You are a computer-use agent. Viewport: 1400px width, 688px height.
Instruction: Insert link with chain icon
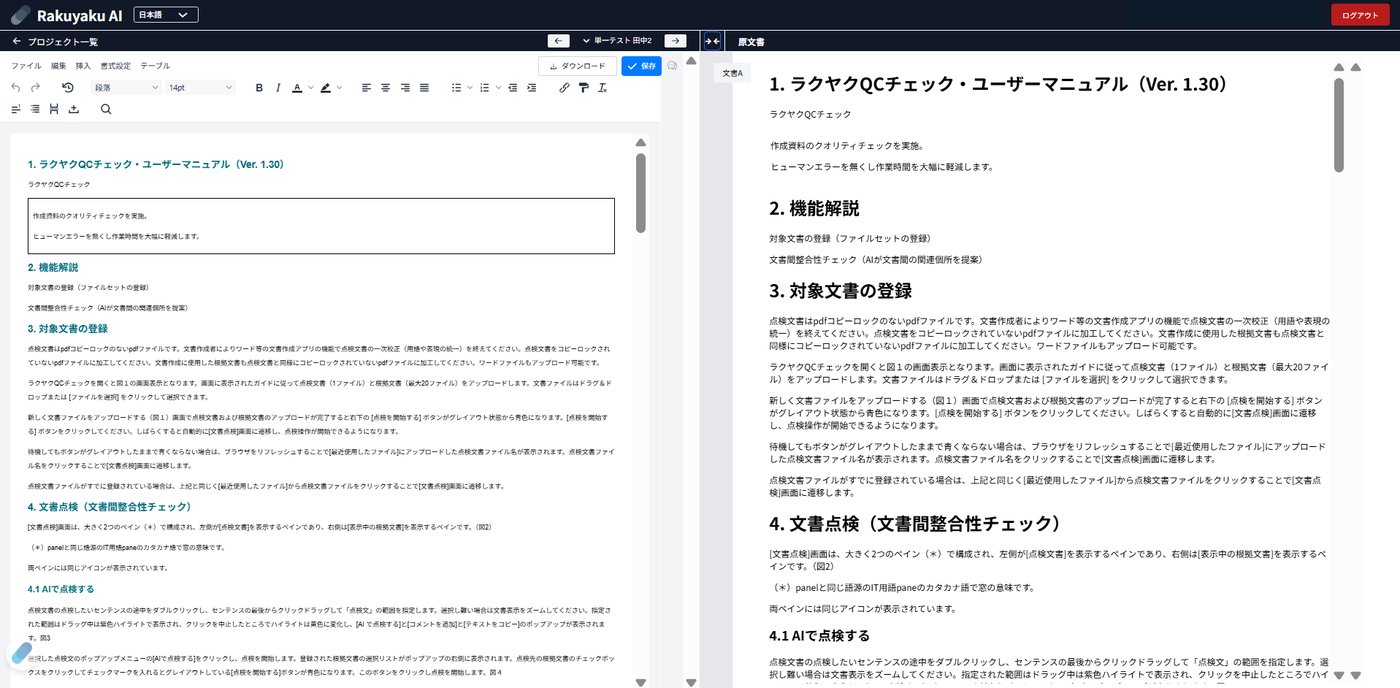coord(564,88)
